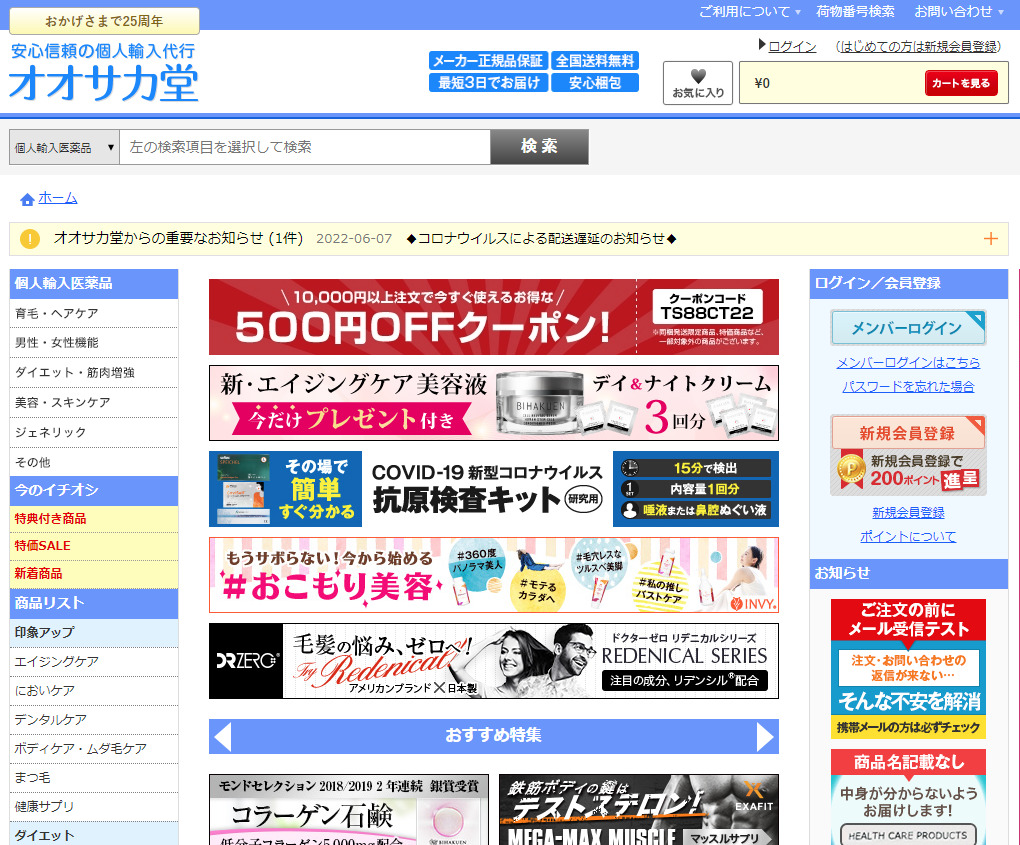1020x845 pixels.
Task: Click the はじめての方は新規会員登録 link
Action: [x=918, y=46]
